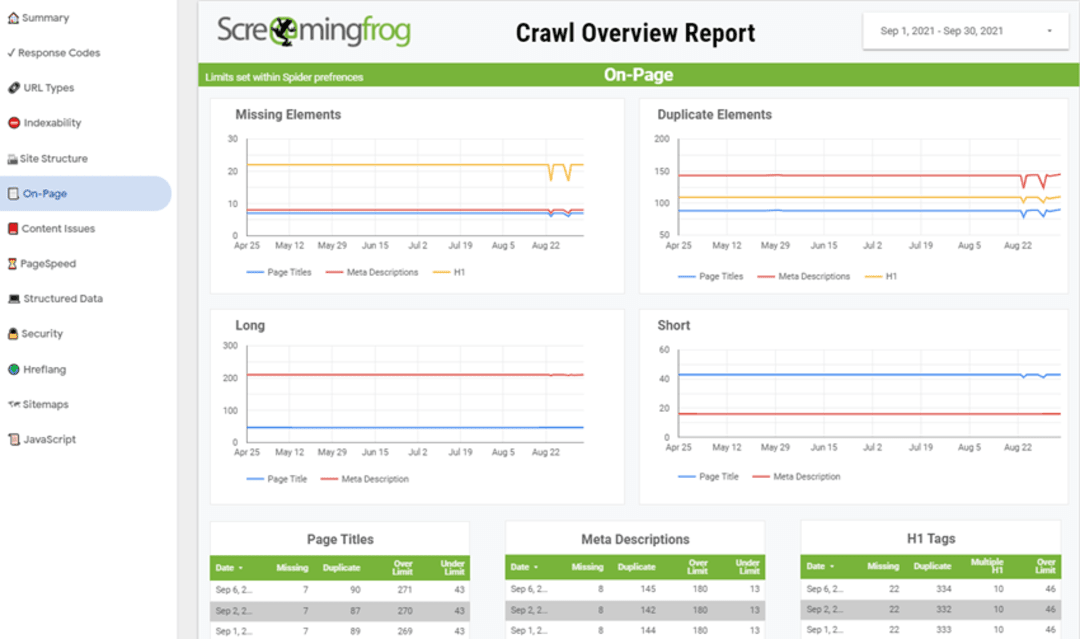Open the Sitemaps report
Screen dimensions: 1080x639
coord(47,404)
